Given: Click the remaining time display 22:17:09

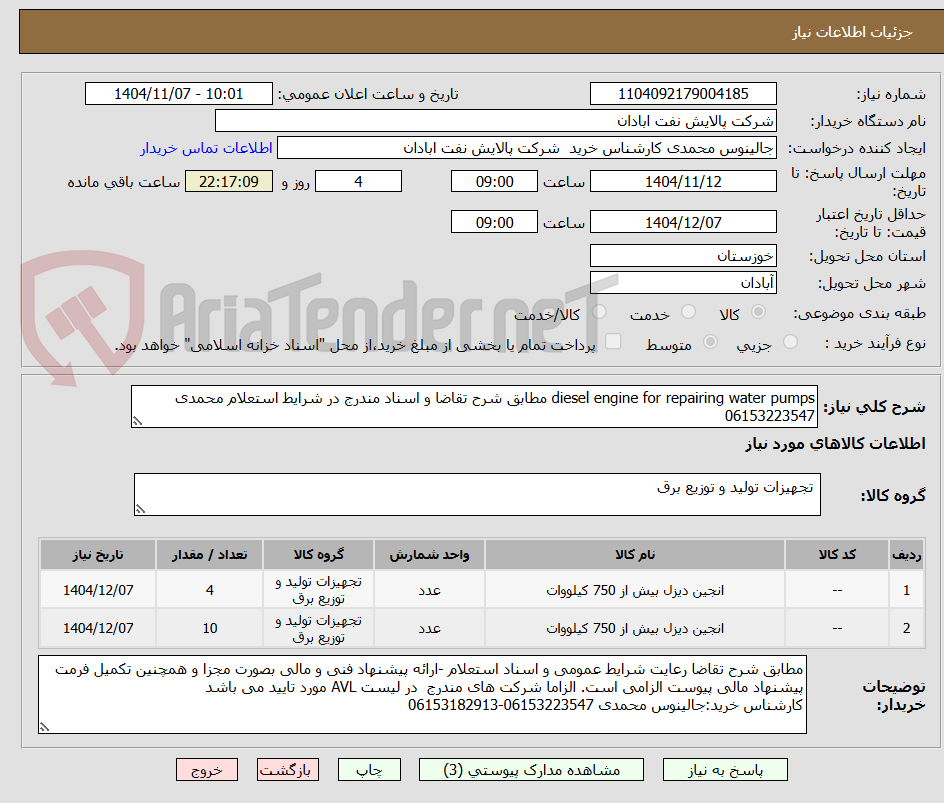Looking at the screenshot, I should [228, 181].
